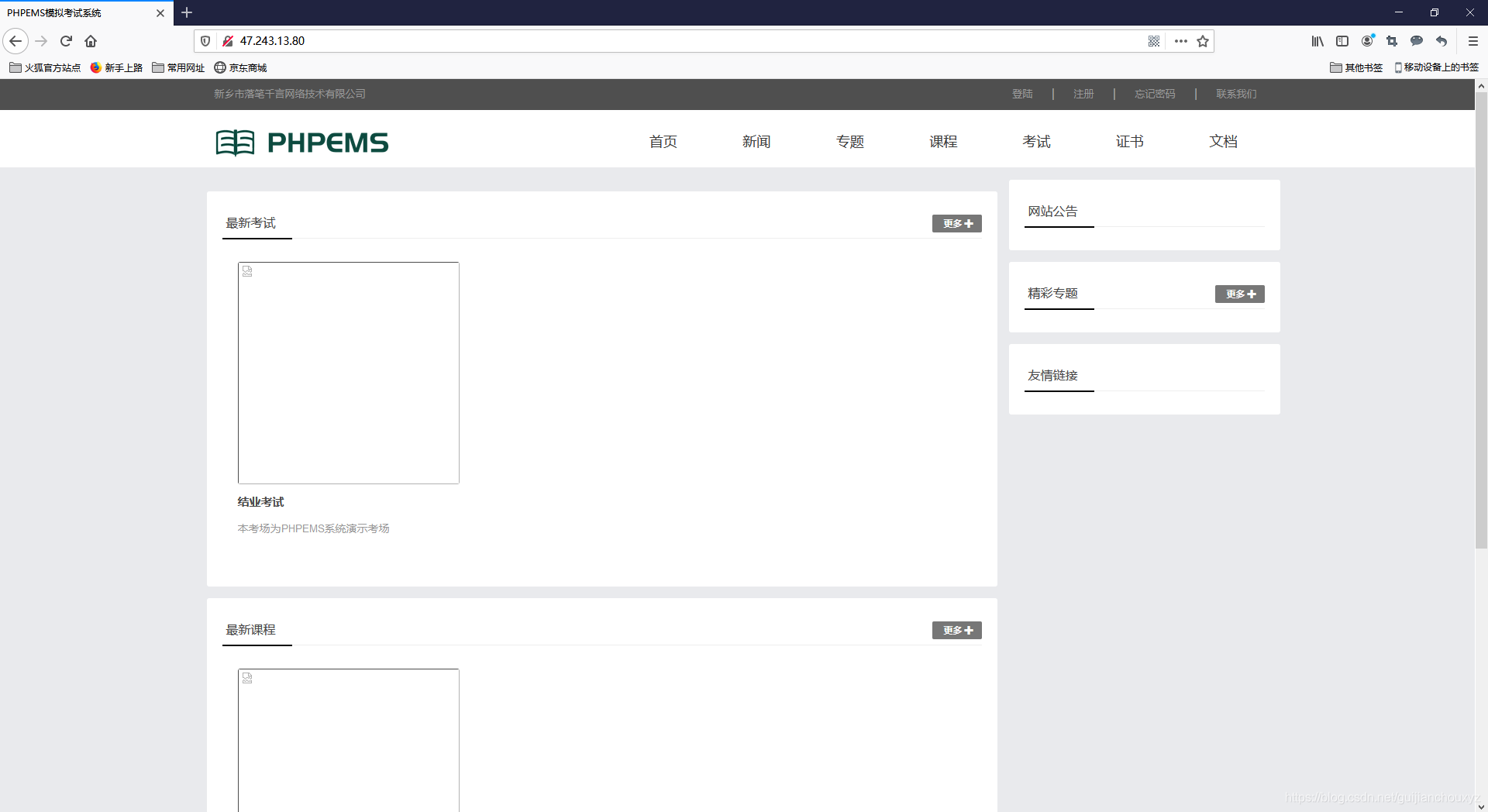Click the tracking protection shield icon
Screen dimensions: 1488x812
pyautogui.click(x=205, y=41)
